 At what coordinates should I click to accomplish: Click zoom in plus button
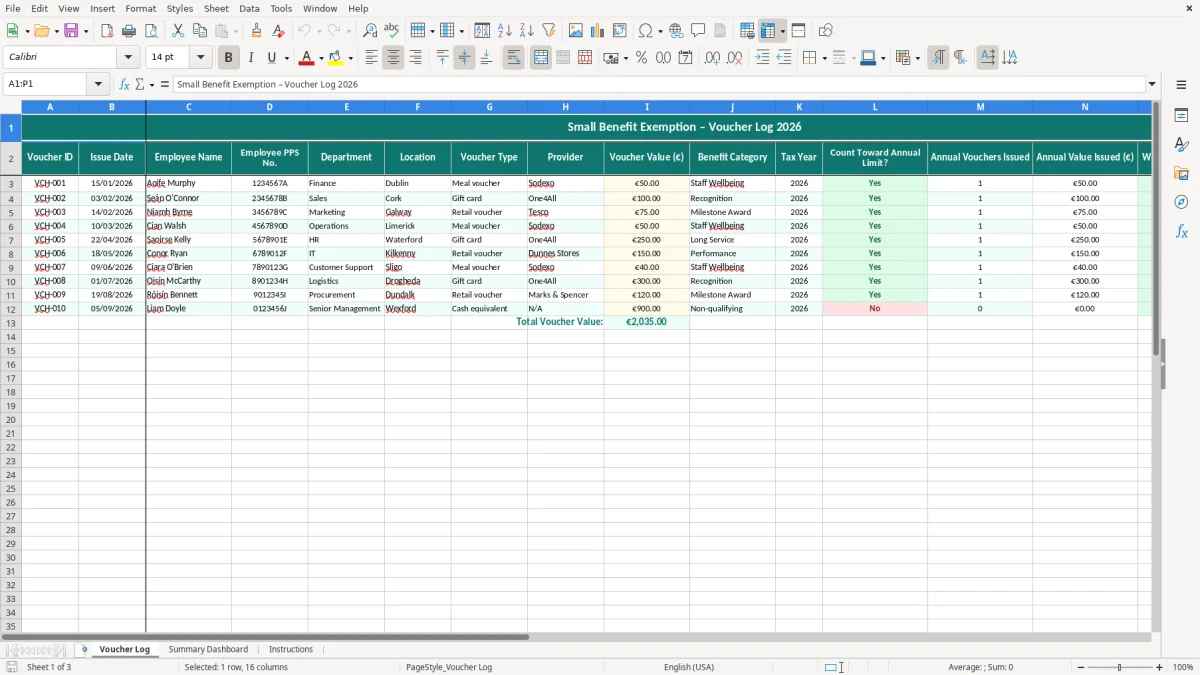point(1160,667)
